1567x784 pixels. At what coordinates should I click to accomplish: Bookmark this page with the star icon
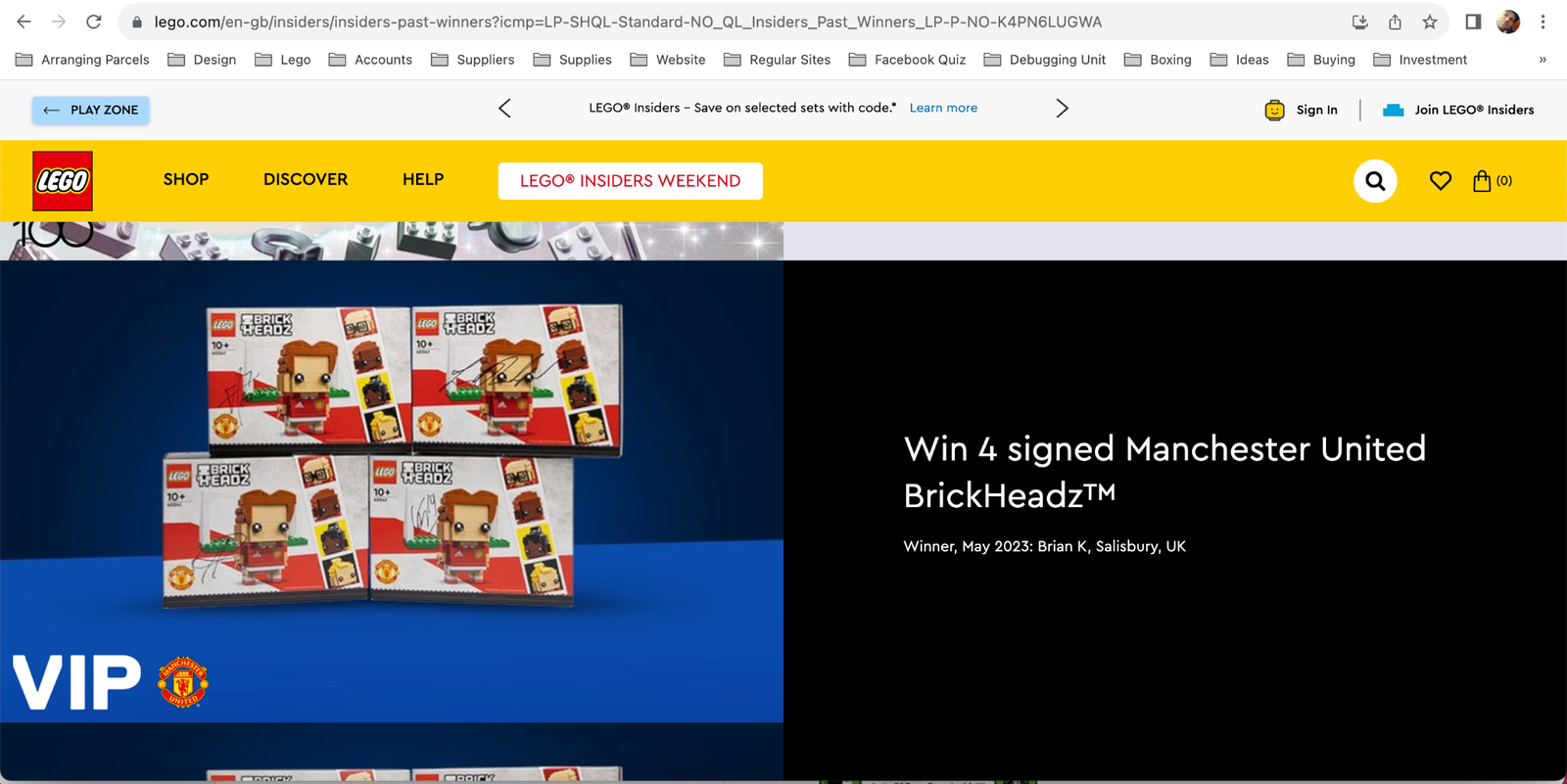point(1430,22)
